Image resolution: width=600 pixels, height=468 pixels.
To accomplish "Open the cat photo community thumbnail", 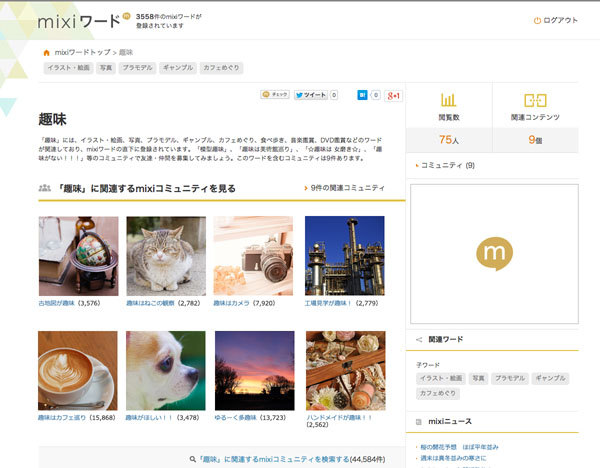I will 165,255.
